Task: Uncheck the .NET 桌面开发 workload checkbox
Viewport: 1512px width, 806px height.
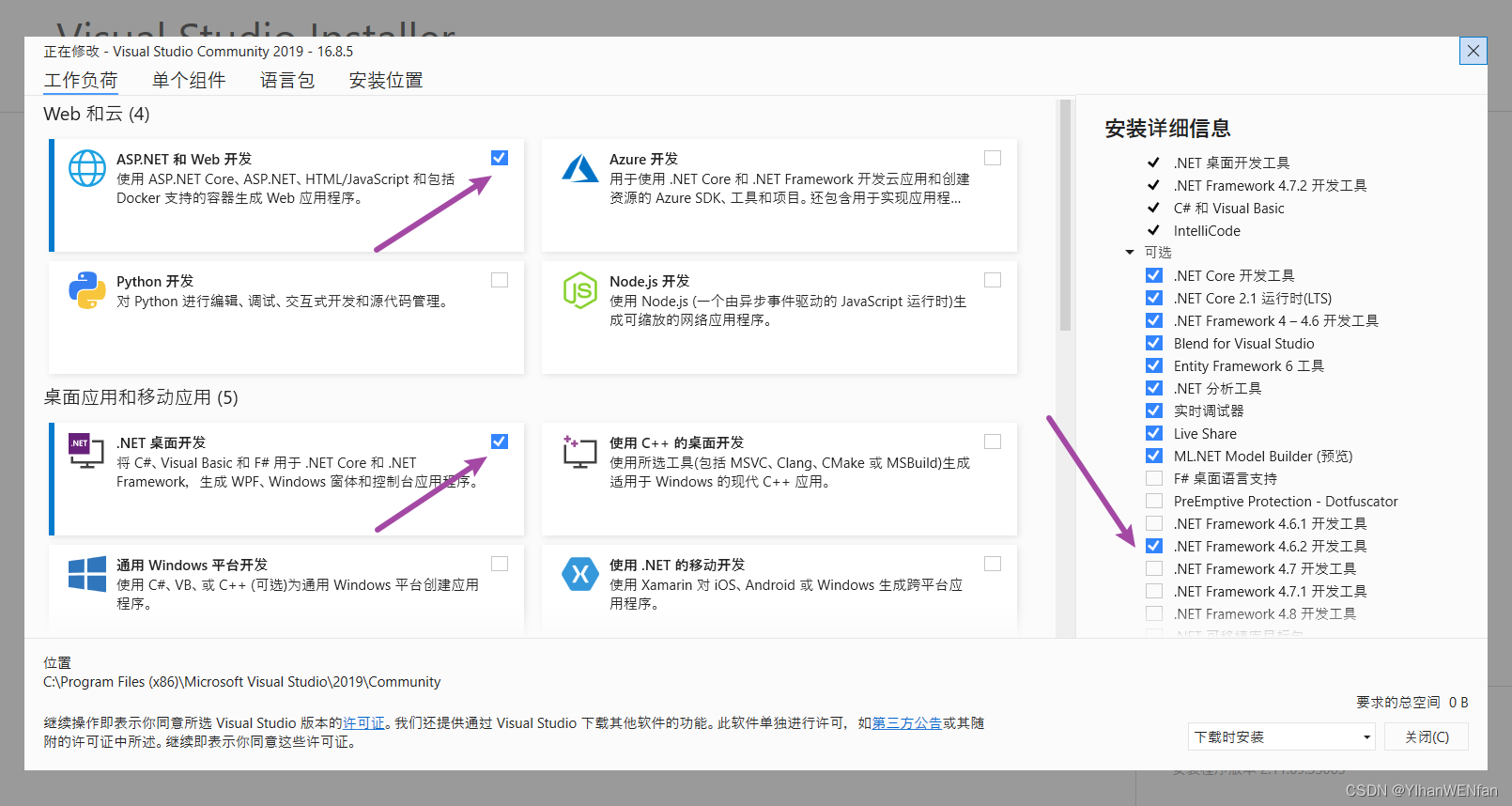Action: pos(500,442)
